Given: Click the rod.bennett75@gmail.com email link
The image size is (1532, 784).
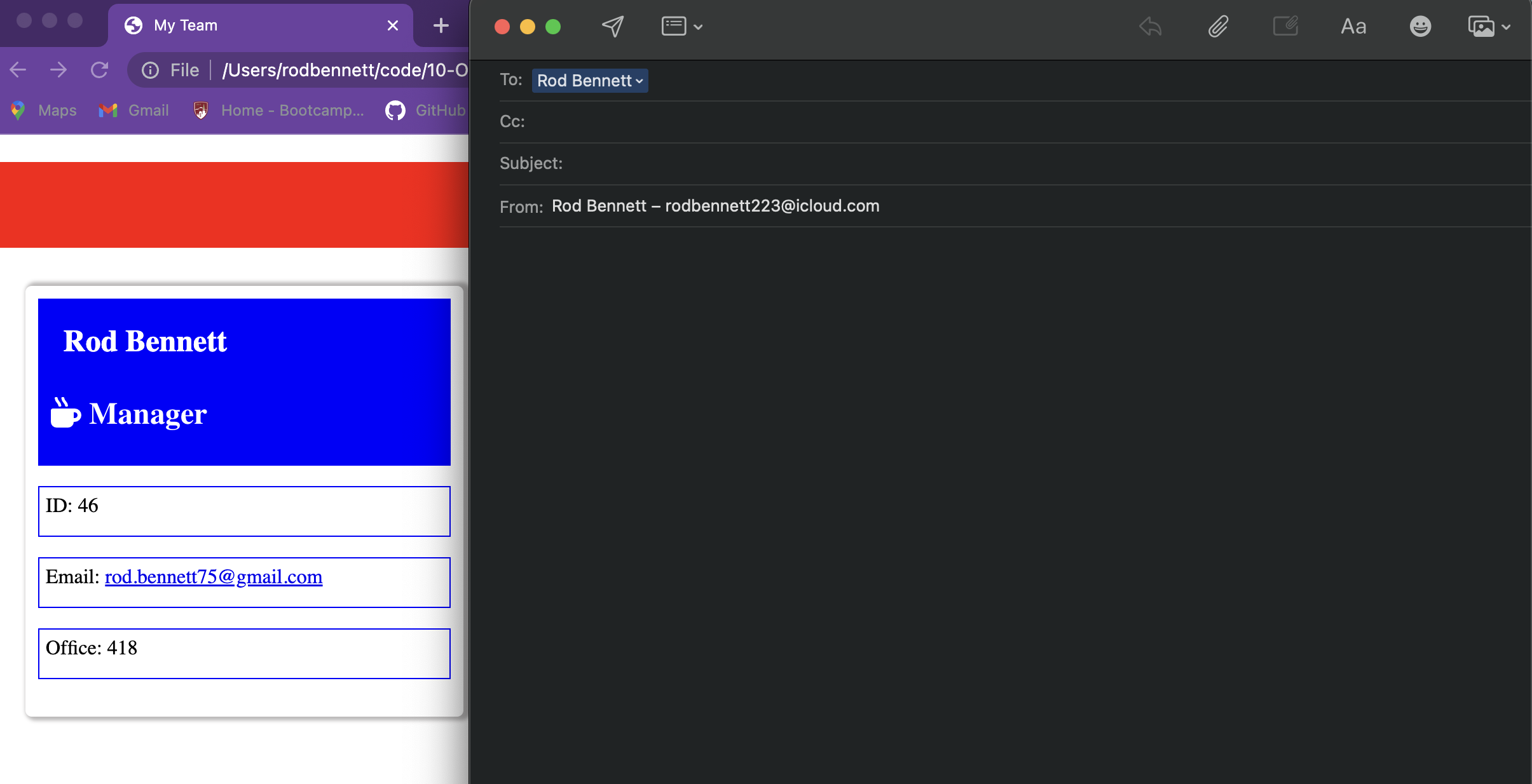Looking at the screenshot, I should 213,577.
